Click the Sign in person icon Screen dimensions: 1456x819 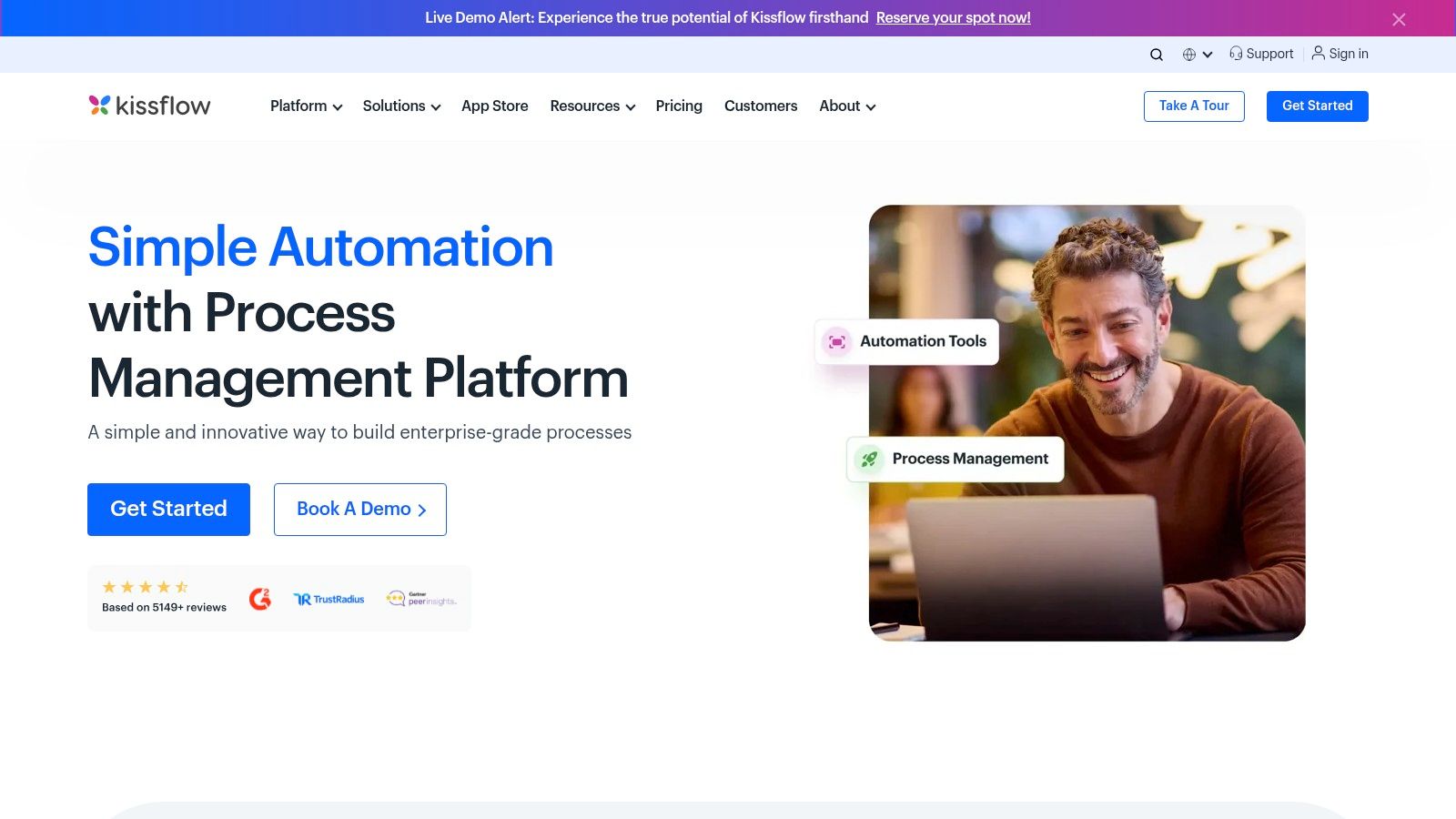1318,53
